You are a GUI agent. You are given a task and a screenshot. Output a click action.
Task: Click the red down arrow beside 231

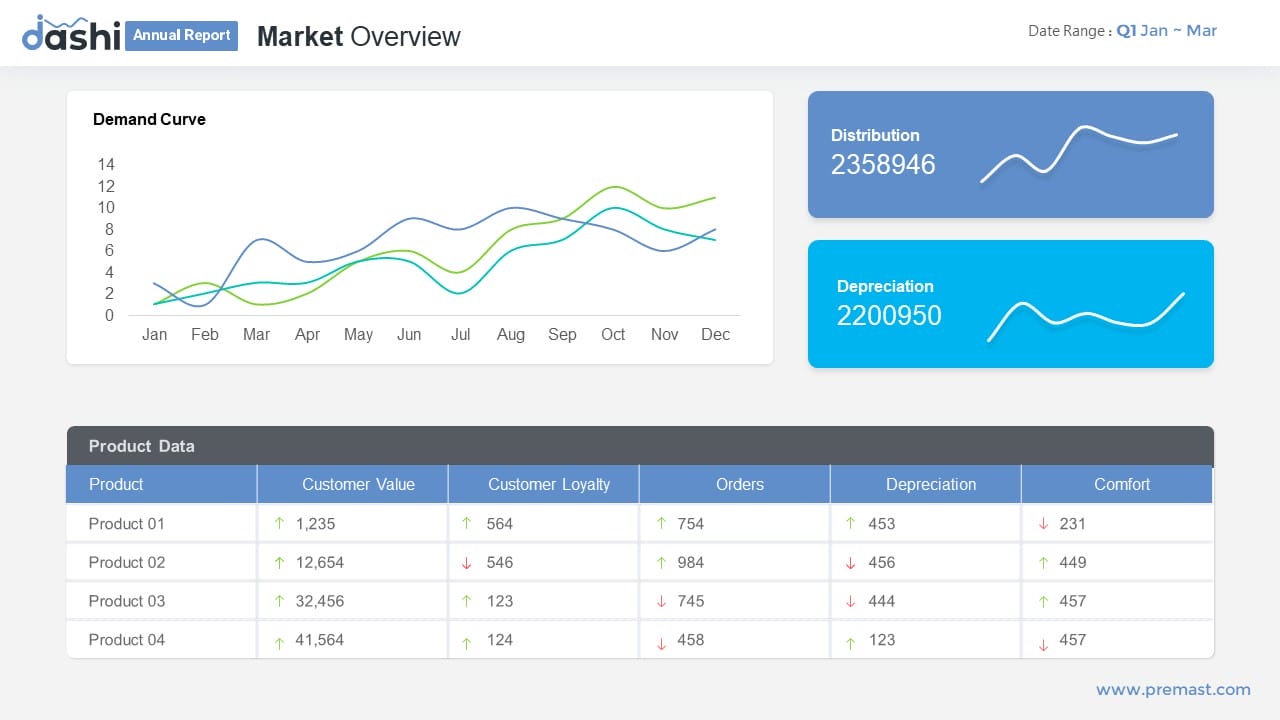(x=1043, y=524)
